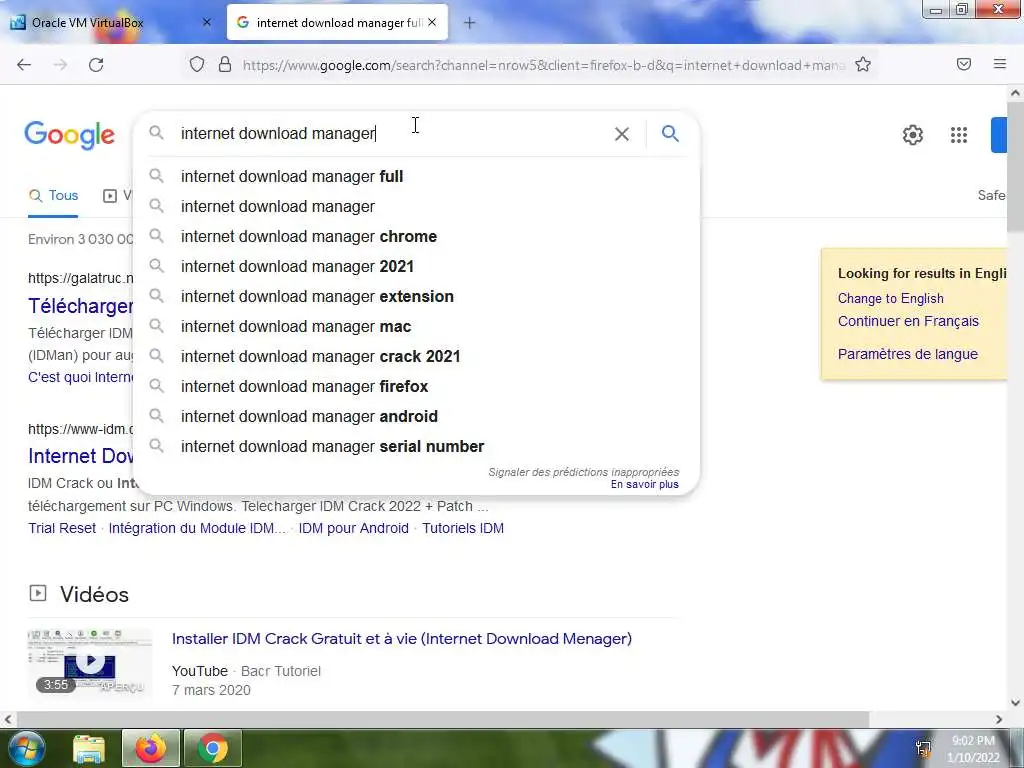This screenshot has height=768, width=1024.
Task: Click the vertical scrollbar down arrow
Action: pos(1015,703)
